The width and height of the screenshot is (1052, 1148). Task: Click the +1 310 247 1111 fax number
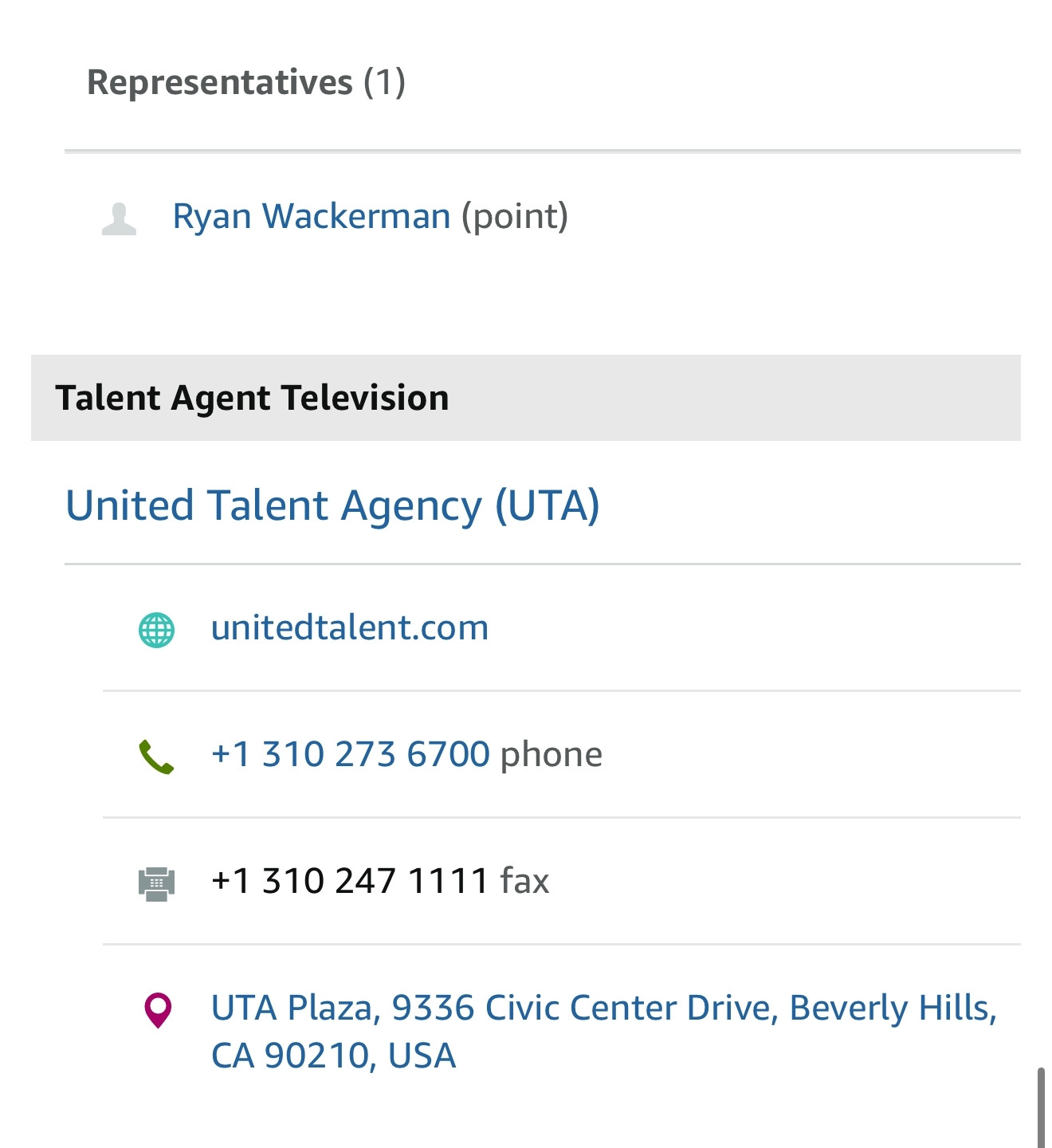pyautogui.click(x=350, y=881)
